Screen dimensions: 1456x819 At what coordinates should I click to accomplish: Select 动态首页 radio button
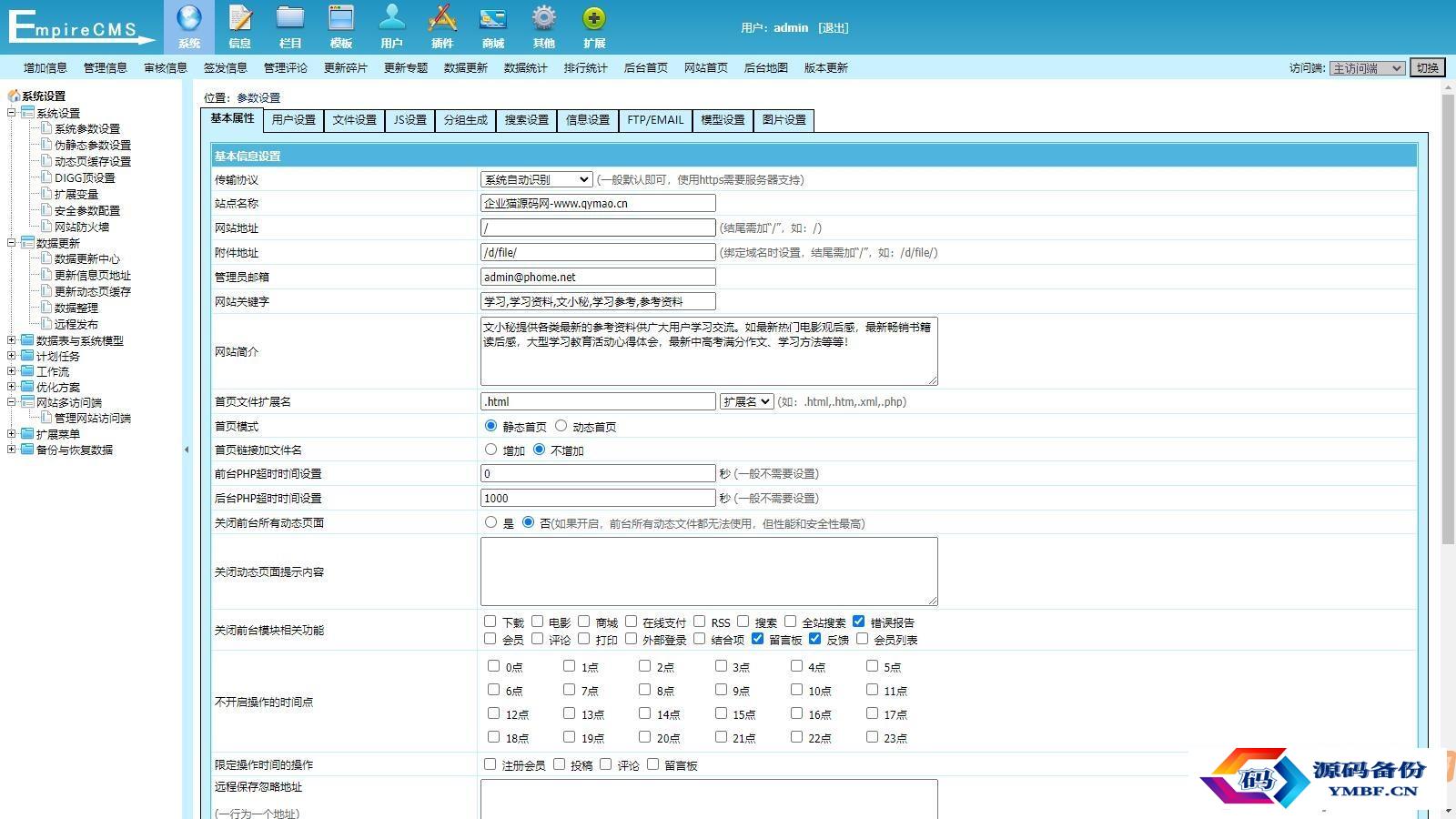click(561, 425)
